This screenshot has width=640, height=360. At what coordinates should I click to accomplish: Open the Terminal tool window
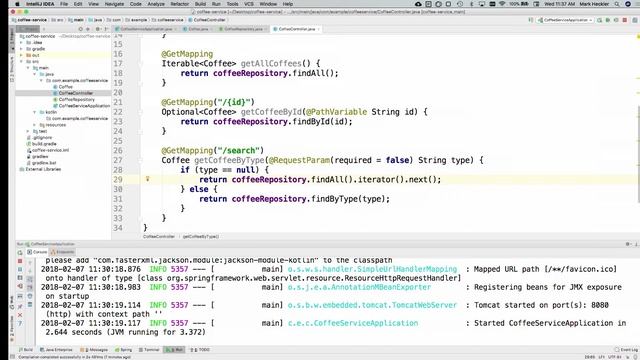pos(149,350)
